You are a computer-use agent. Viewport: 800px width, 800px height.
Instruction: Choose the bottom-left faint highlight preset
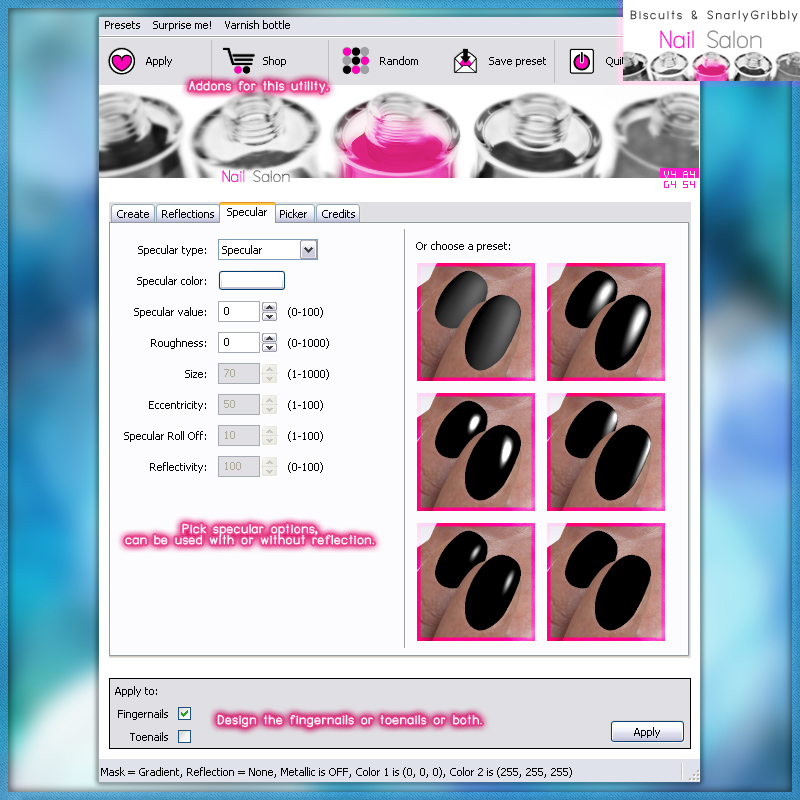476,582
